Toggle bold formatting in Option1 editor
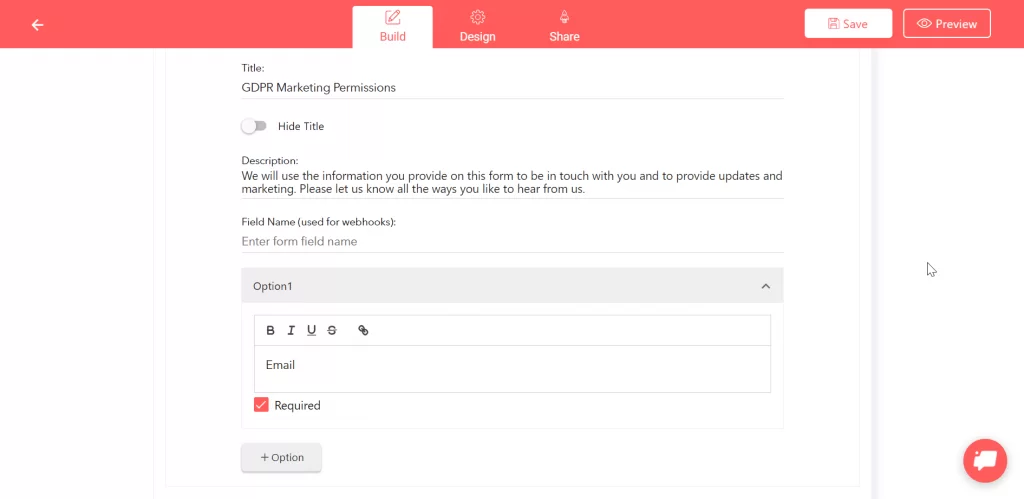Image resolution: width=1024 pixels, height=499 pixels. (270, 331)
